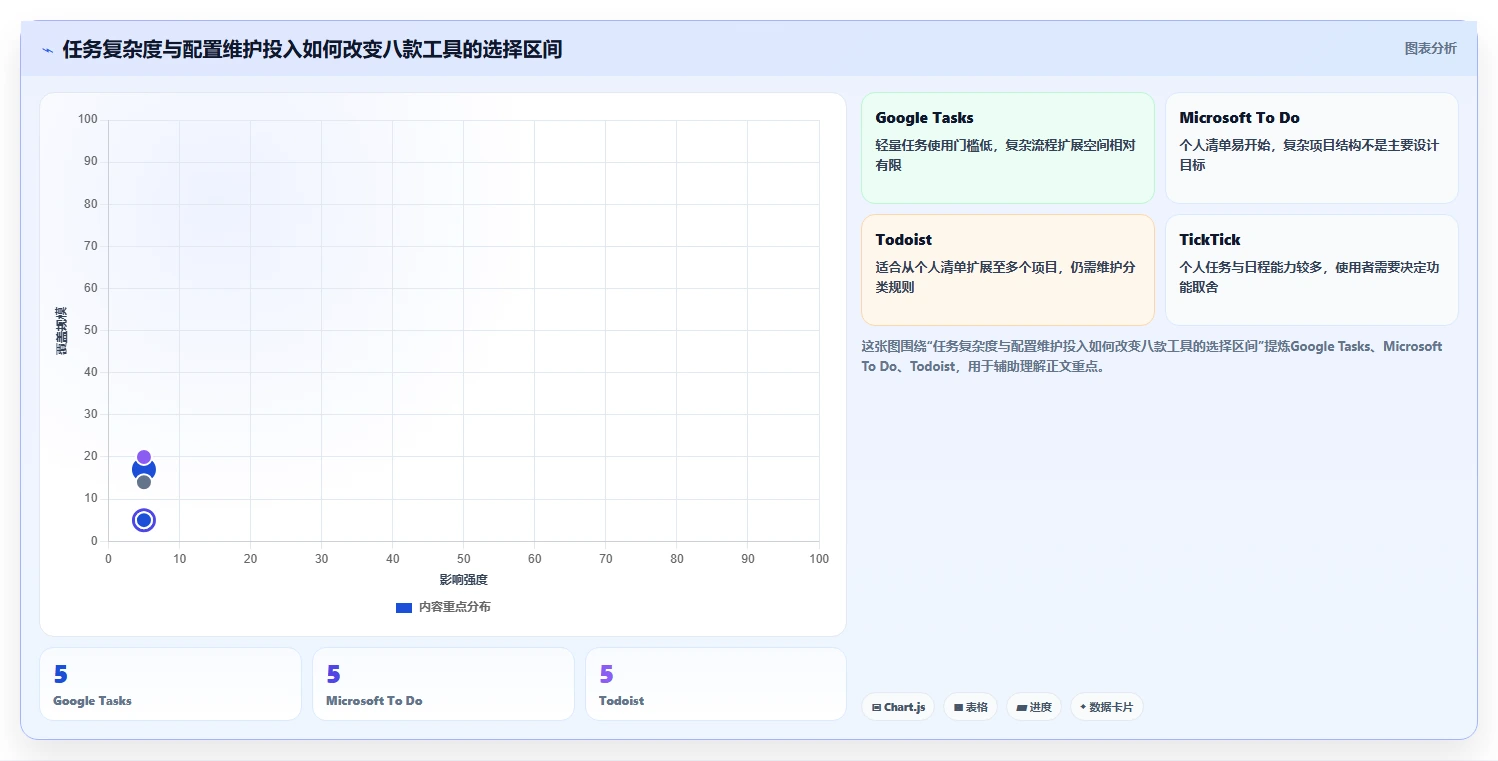
Task: Click the x-axis tick label 50
Action: (x=464, y=559)
